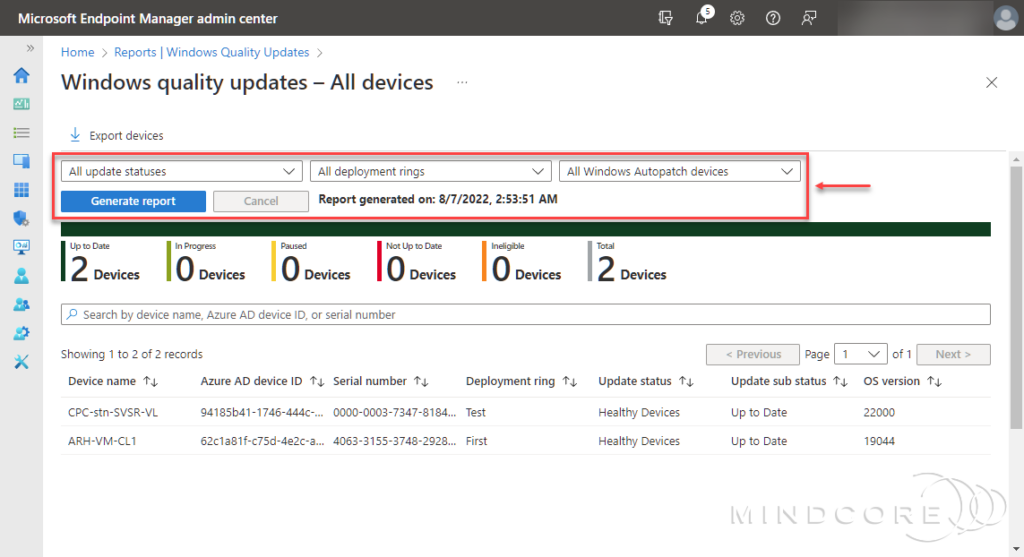The width and height of the screenshot is (1024, 557).
Task: Open Groups icon in sidebar
Action: click(22, 304)
